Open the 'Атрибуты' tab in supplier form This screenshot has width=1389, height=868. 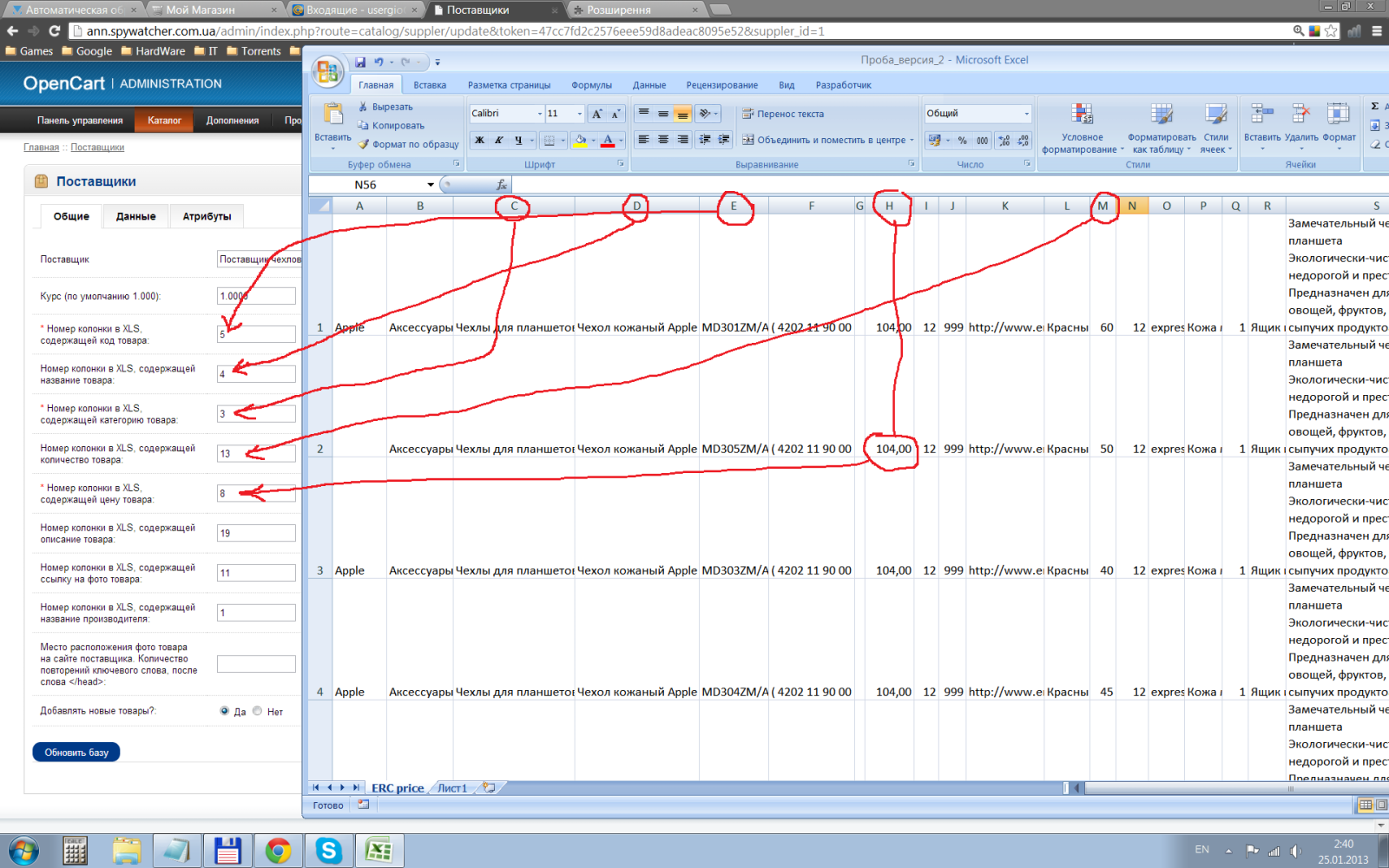207,216
